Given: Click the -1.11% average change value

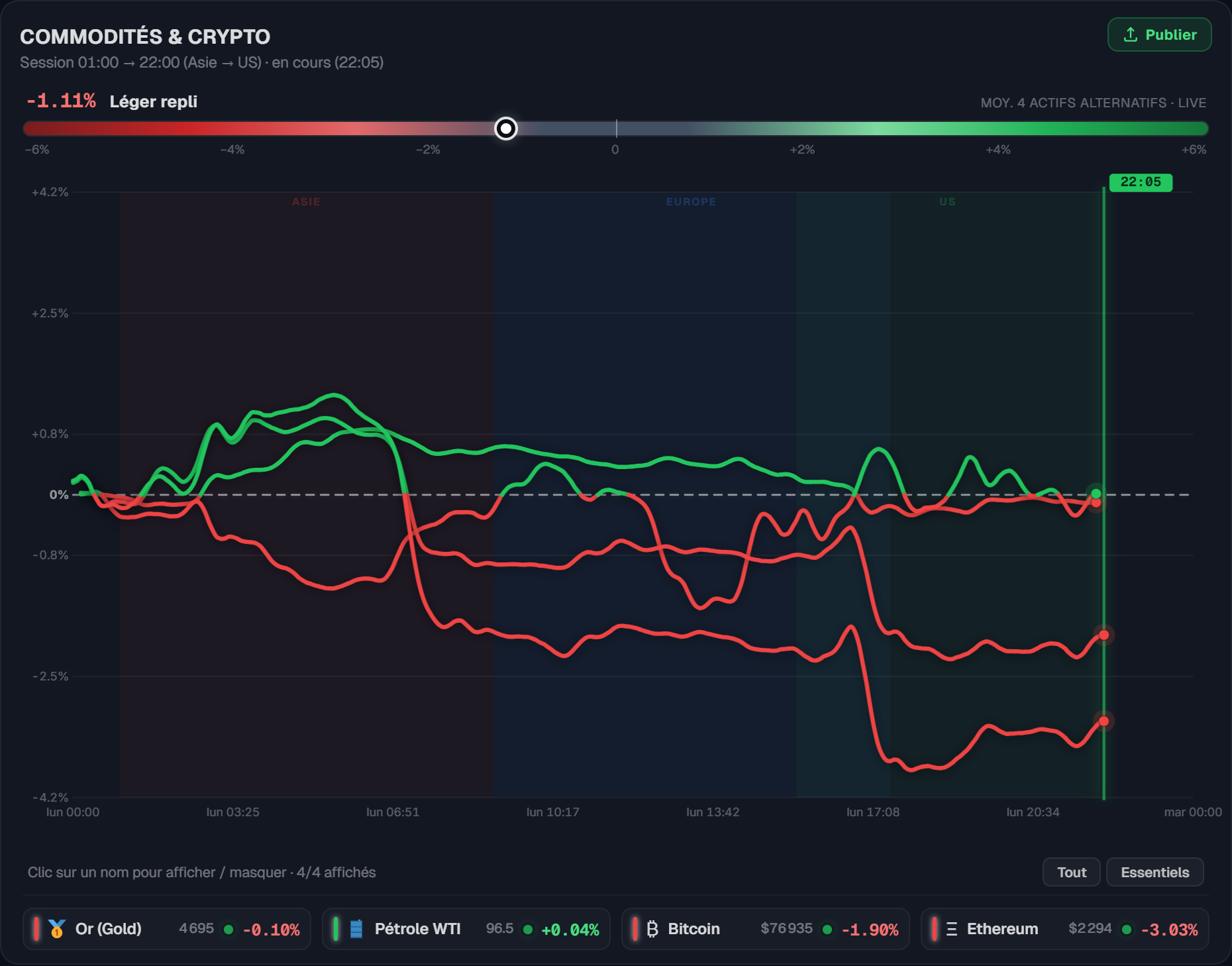Looking at the screenshot, I should pyautogui.click(x=61, y=101).
